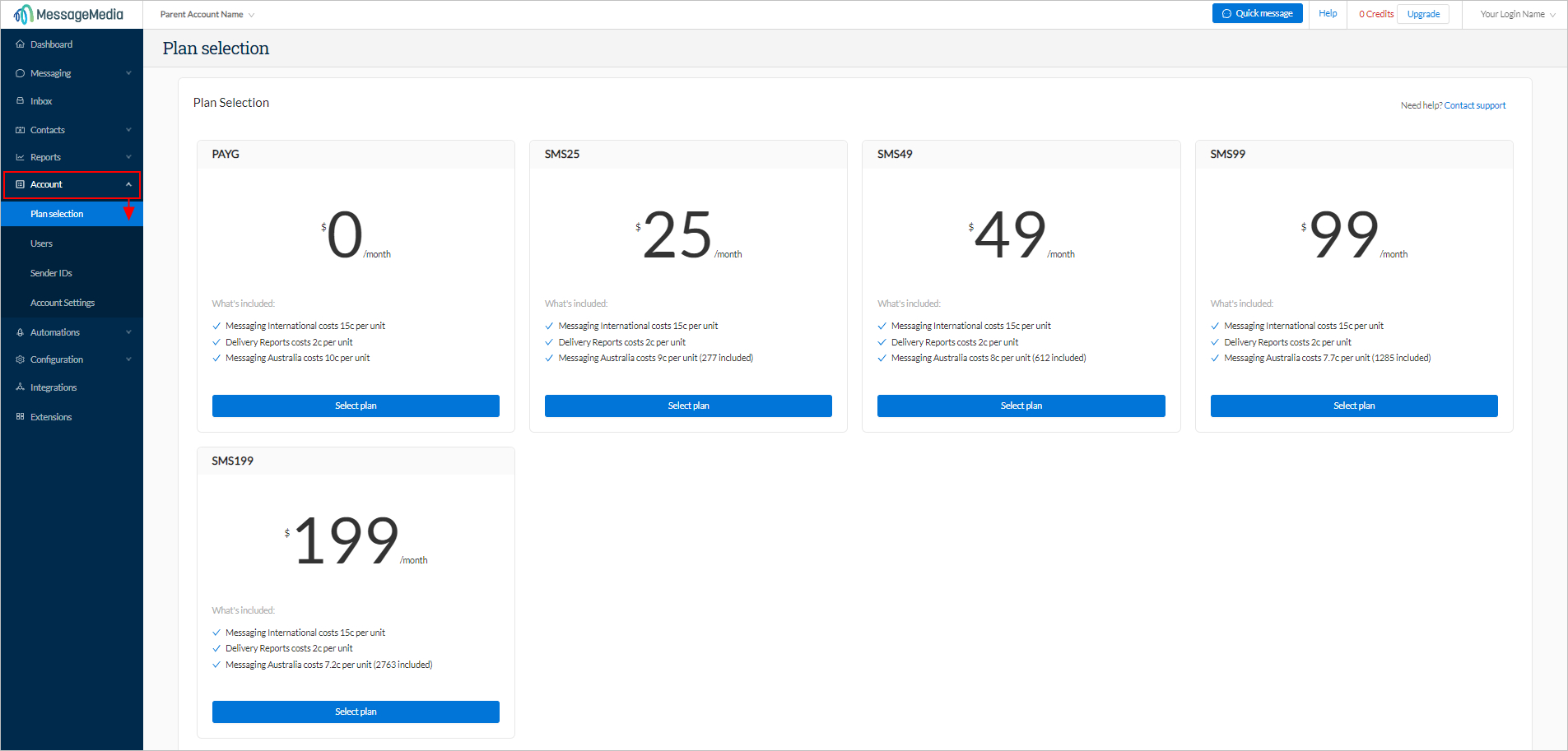Click the Reports chart icon

coord(20,157)
